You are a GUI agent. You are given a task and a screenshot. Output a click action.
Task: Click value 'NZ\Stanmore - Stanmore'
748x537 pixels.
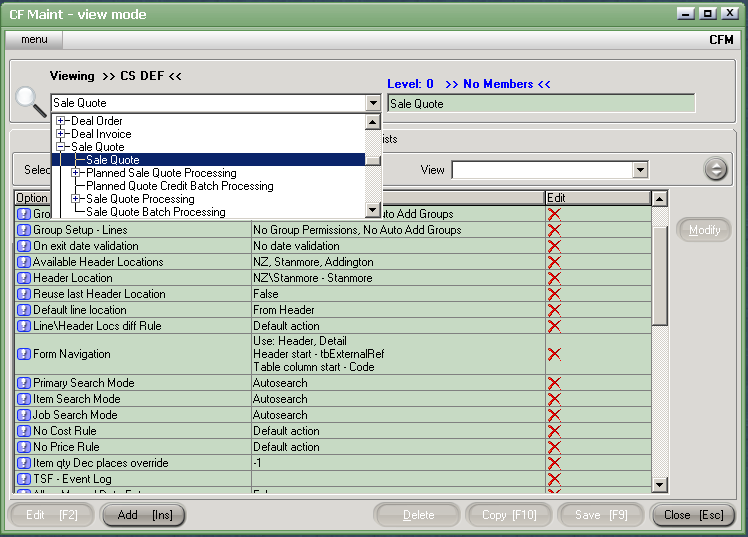[x=312, y=278]
